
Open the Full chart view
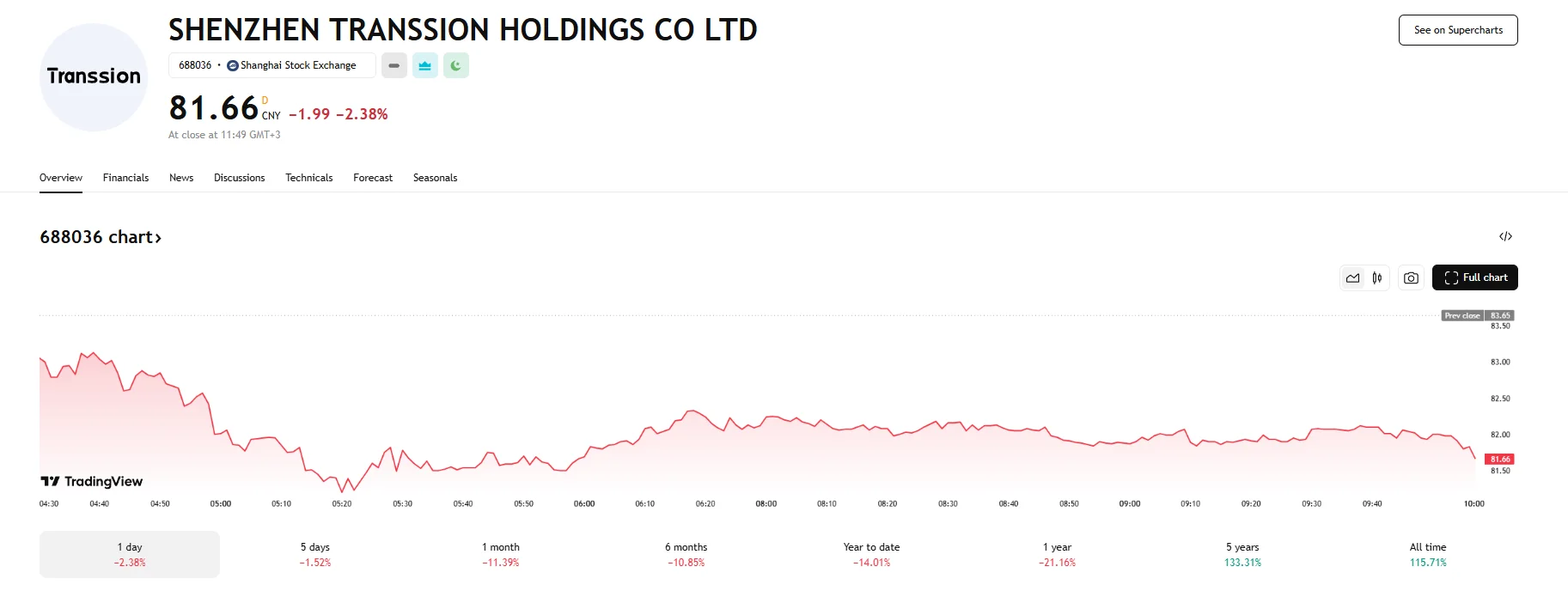pos(1474,277)
